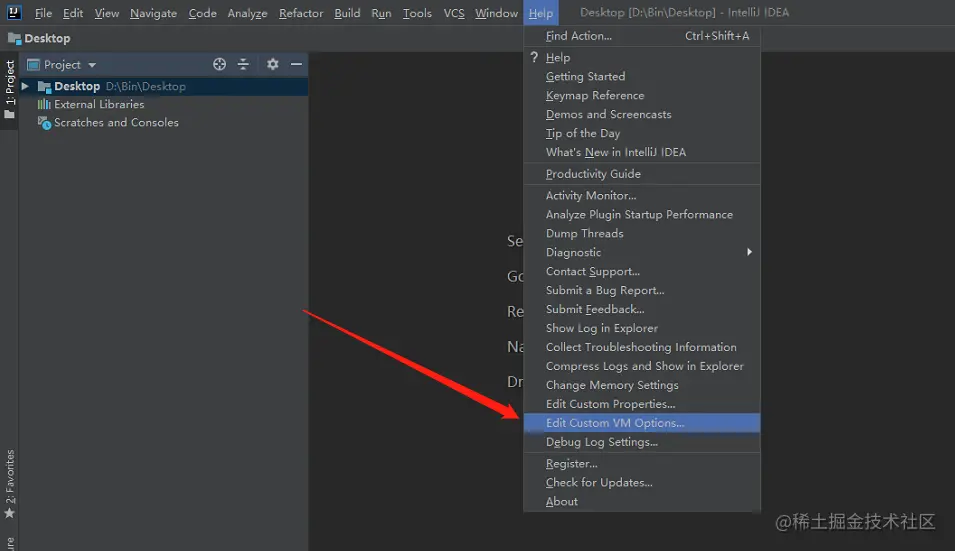
Task: Open the Run menu
Action: coord(381,13)
